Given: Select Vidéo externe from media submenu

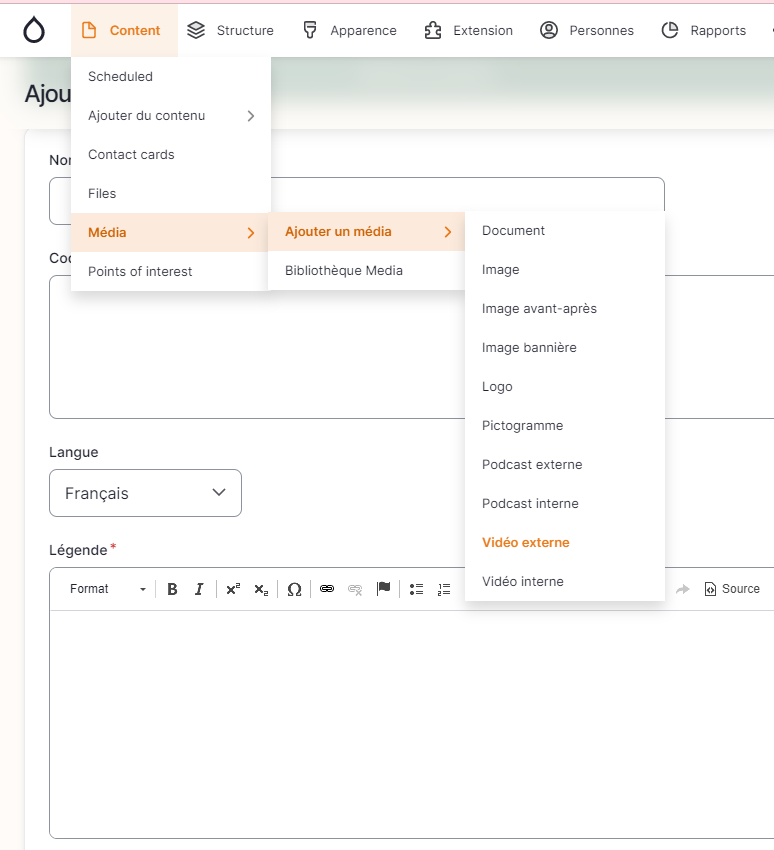Looking at the screenshot, I should 525,543.
